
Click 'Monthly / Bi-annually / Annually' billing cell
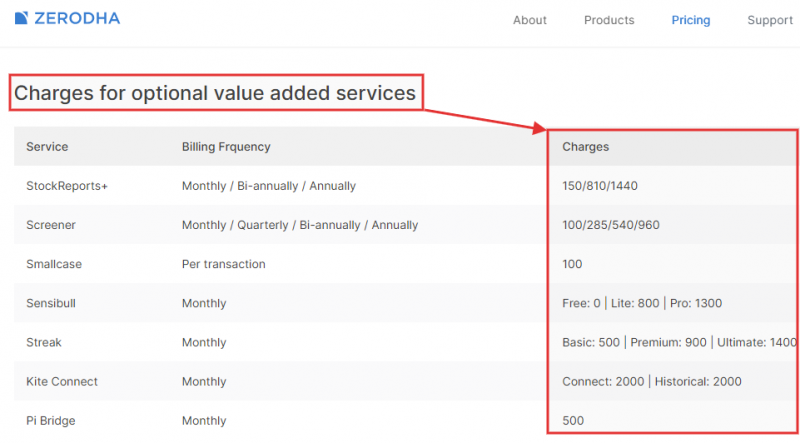pyautogui.click(x=268, y=186)
